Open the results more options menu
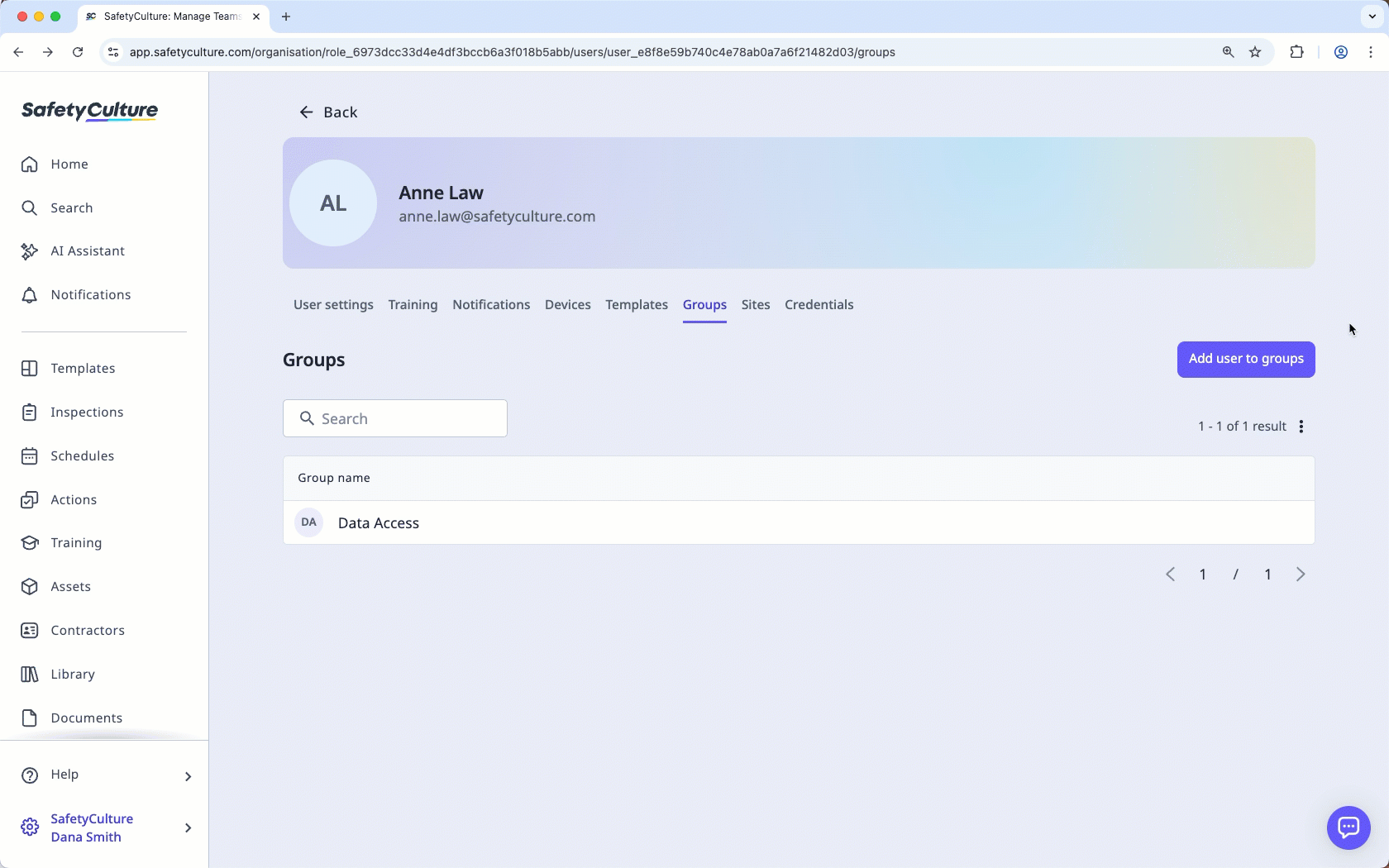The image size is (1389, 868). tap(1301, 427)
